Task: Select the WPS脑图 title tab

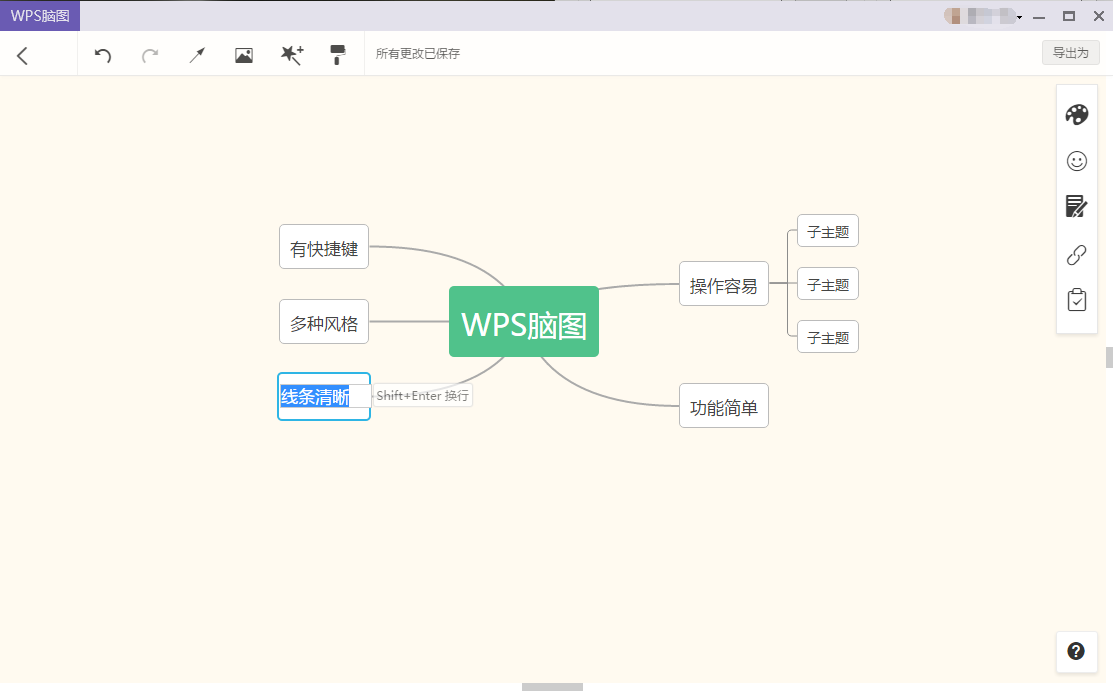Action: 40,16
